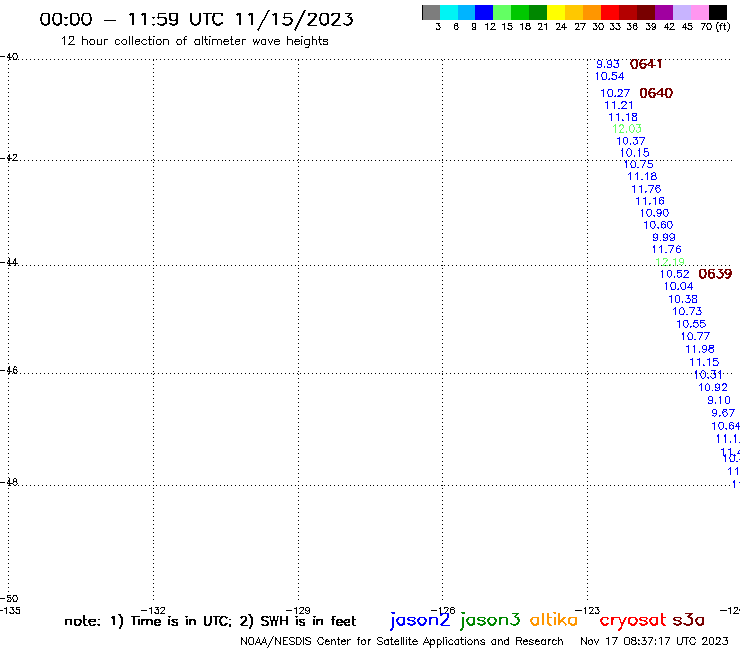Click the 10.04 wave height value
The width and height of the screenshot is (740, 650).
[x=678, y=286]
